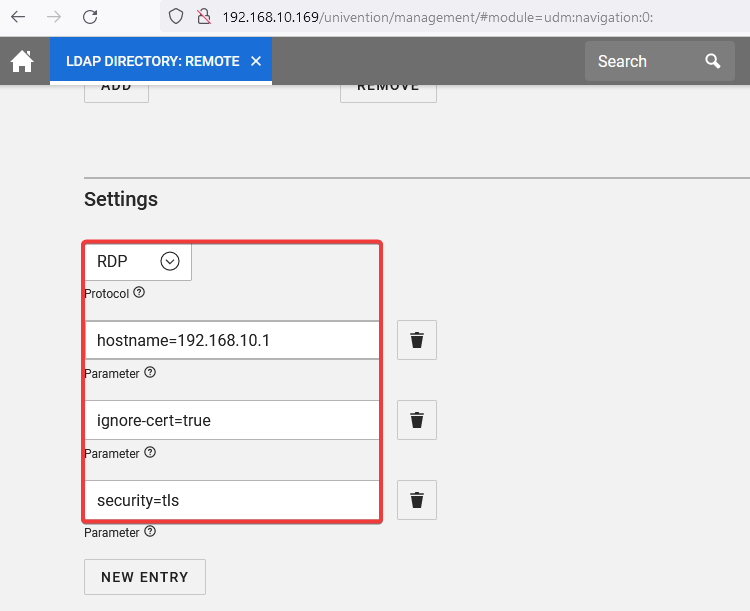Remove the security=tls entry via trash icon
Image resolution: width=750 pixels, height=611 pixels.
(417, 500)
